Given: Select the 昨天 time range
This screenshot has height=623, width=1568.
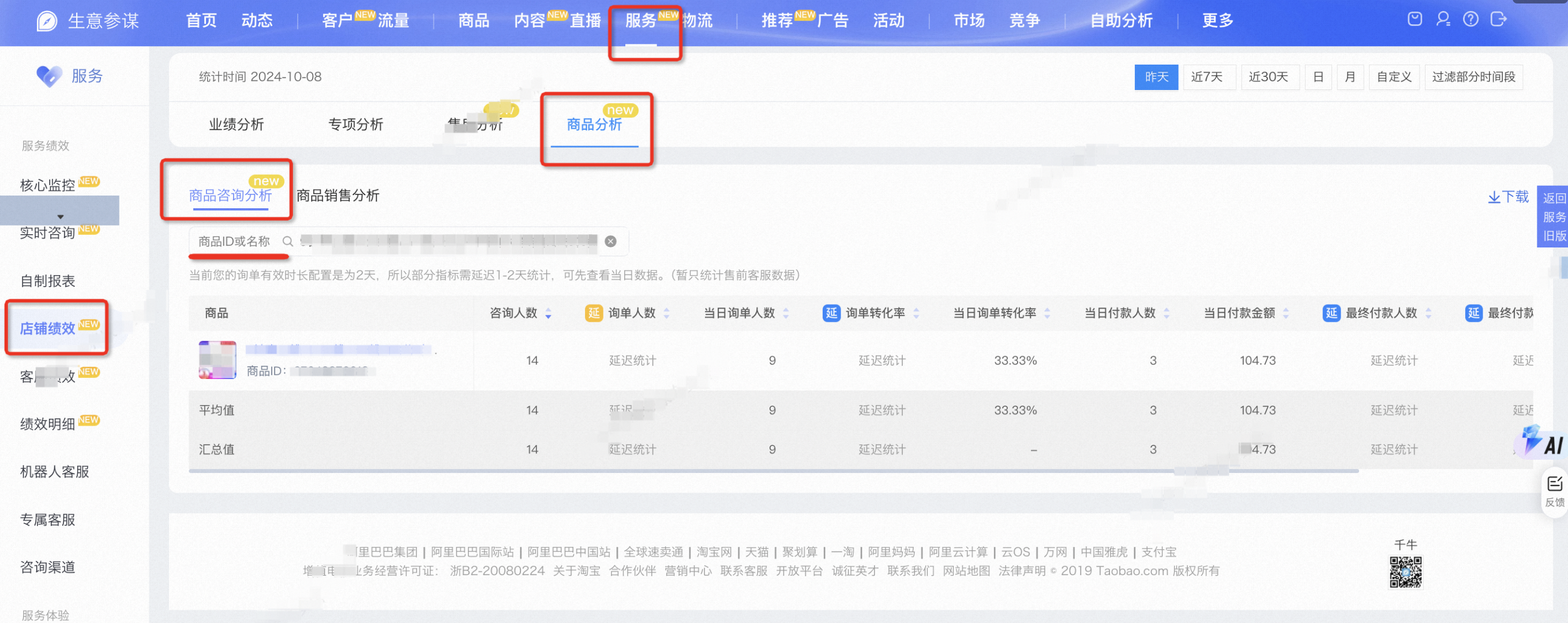Looking at the screenshot, I should [x=1156, y=77].
